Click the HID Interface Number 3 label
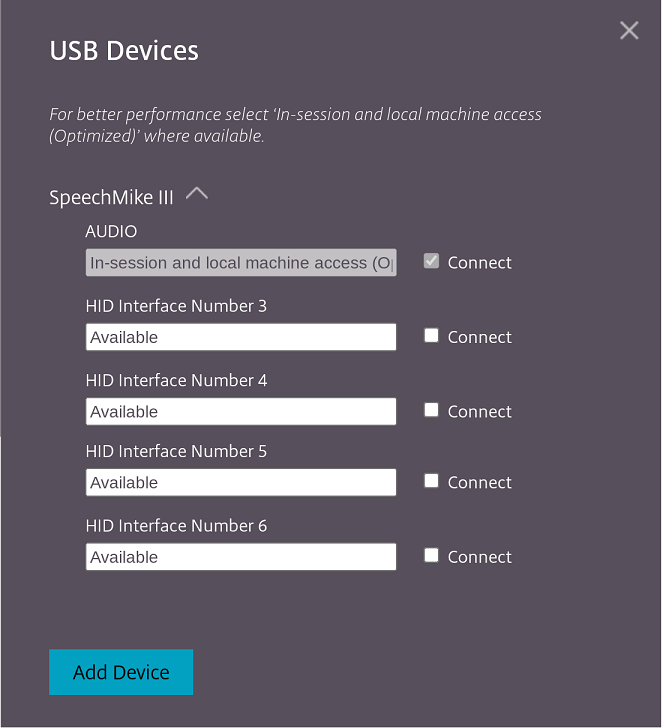 pos(176,306)
